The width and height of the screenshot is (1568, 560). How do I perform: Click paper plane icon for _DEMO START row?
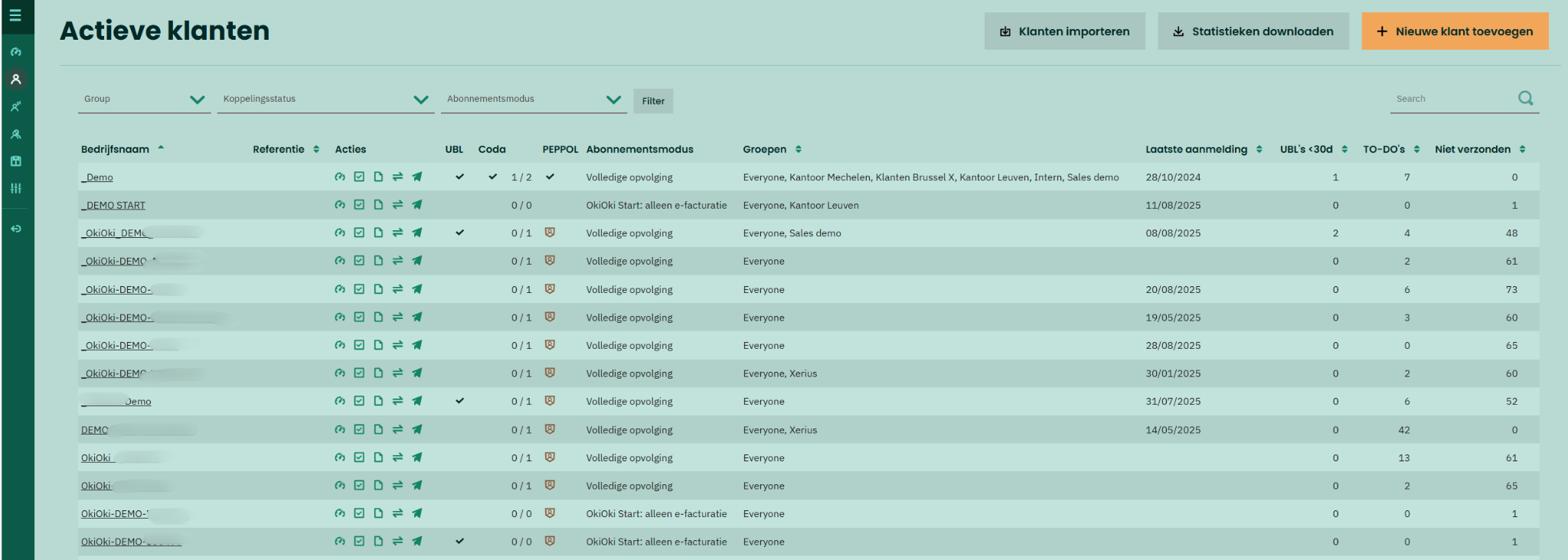tap(417, 205)
